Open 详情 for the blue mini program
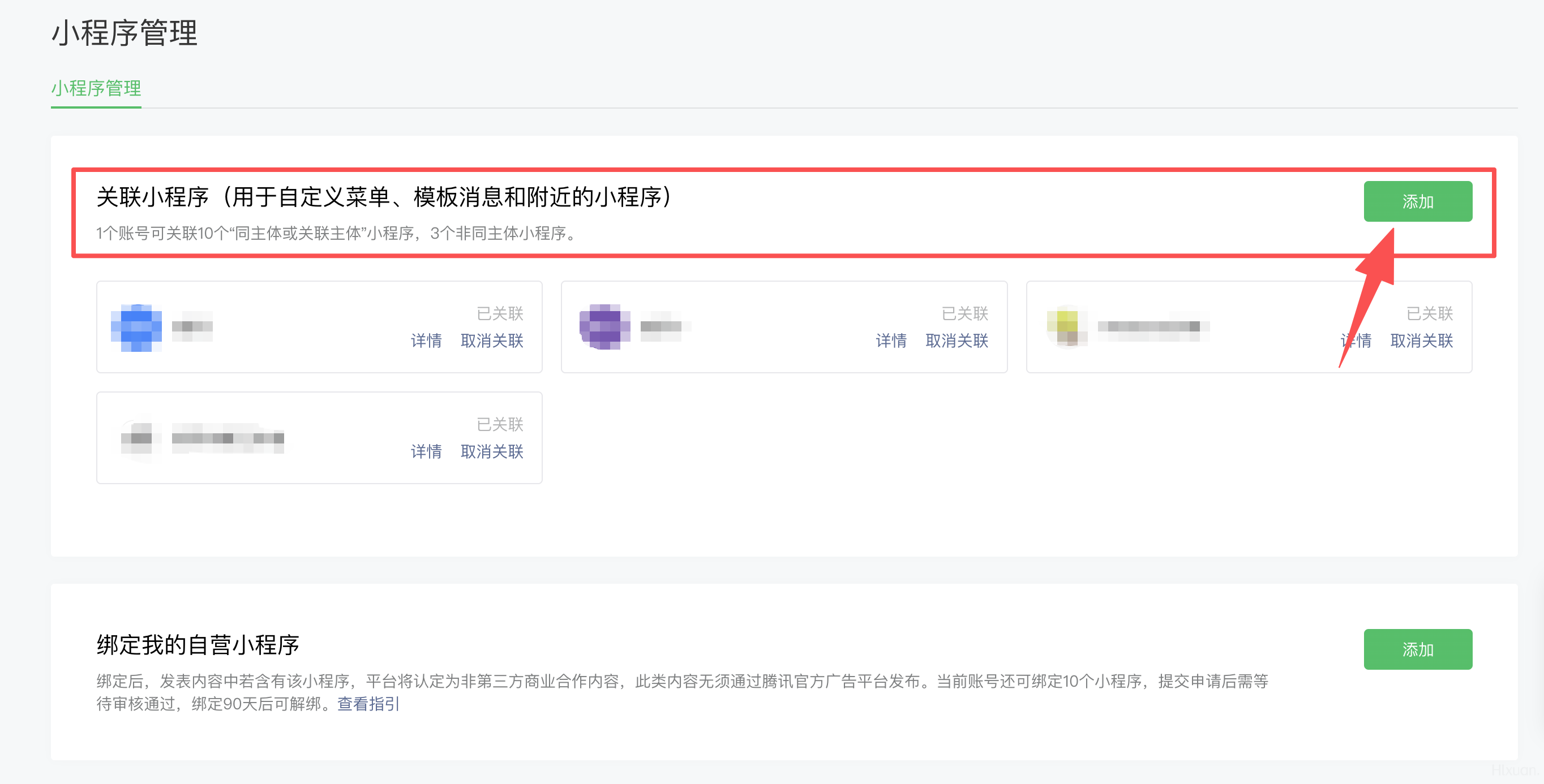This screenshot has width=1544, height=784. click(x=426, y=341)
